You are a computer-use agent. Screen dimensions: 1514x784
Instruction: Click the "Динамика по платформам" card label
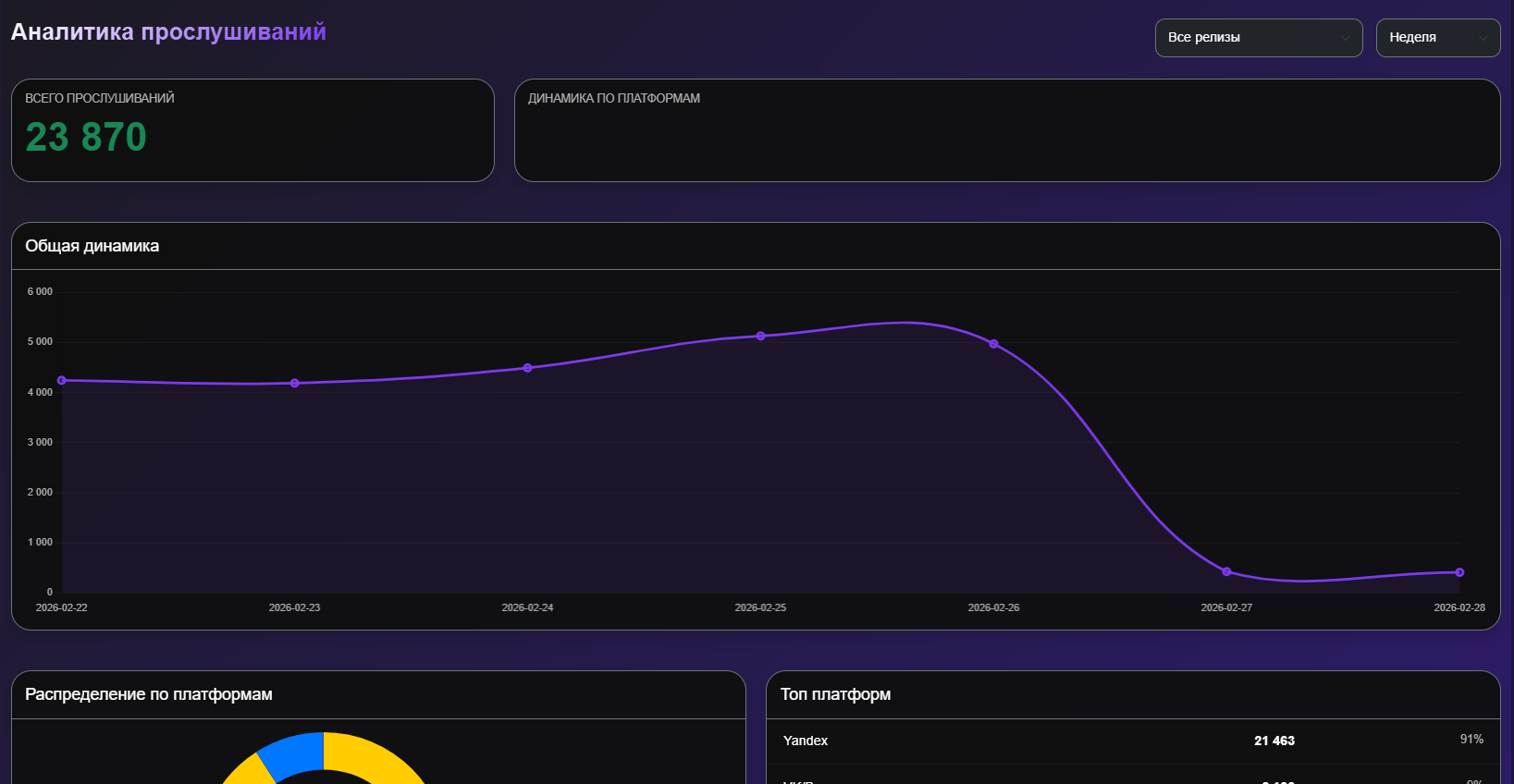(614, 98)
